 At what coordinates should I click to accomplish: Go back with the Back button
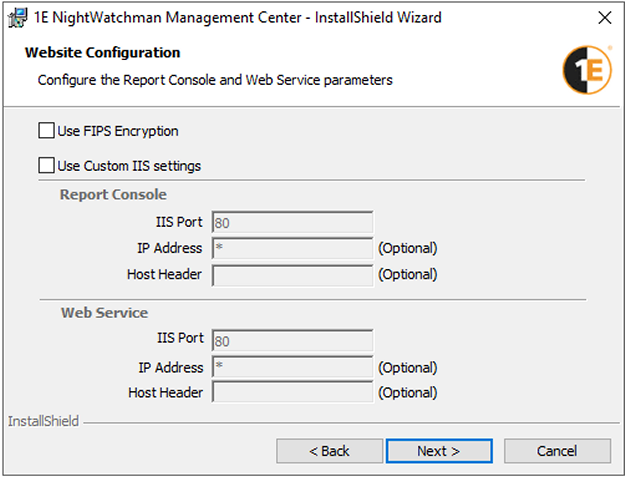tap(329, 451)
